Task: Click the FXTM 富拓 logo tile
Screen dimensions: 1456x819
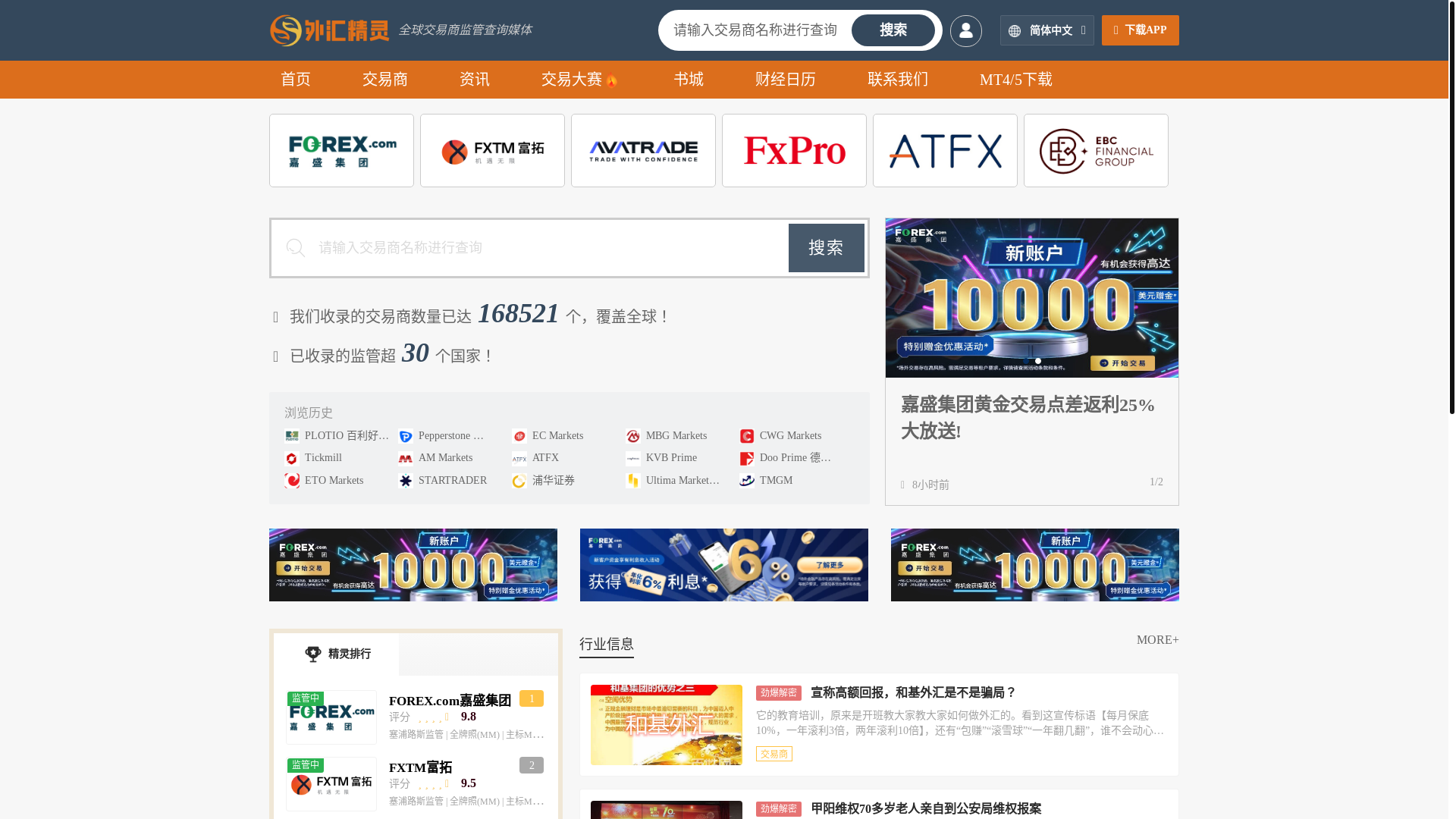Action: pos(492,151)
